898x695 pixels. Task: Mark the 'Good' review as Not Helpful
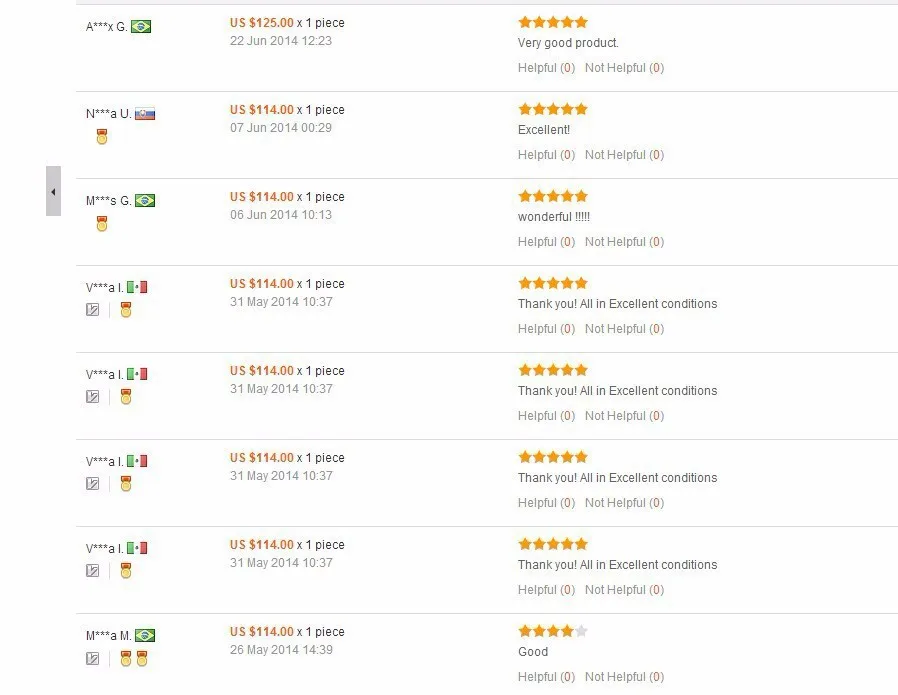(x=624, y=677)
